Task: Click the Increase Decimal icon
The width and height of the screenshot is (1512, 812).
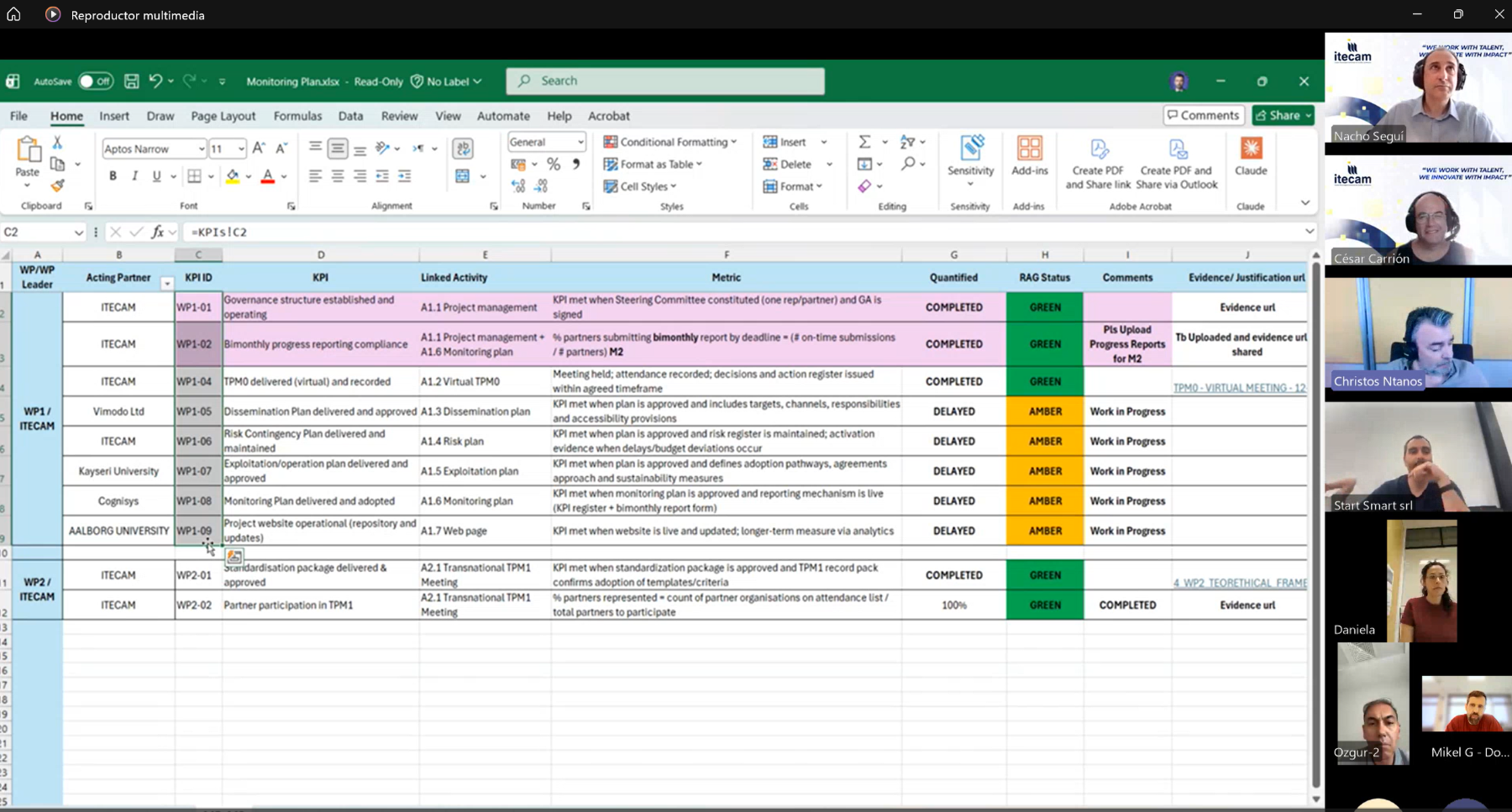Action: coord(518,186)
